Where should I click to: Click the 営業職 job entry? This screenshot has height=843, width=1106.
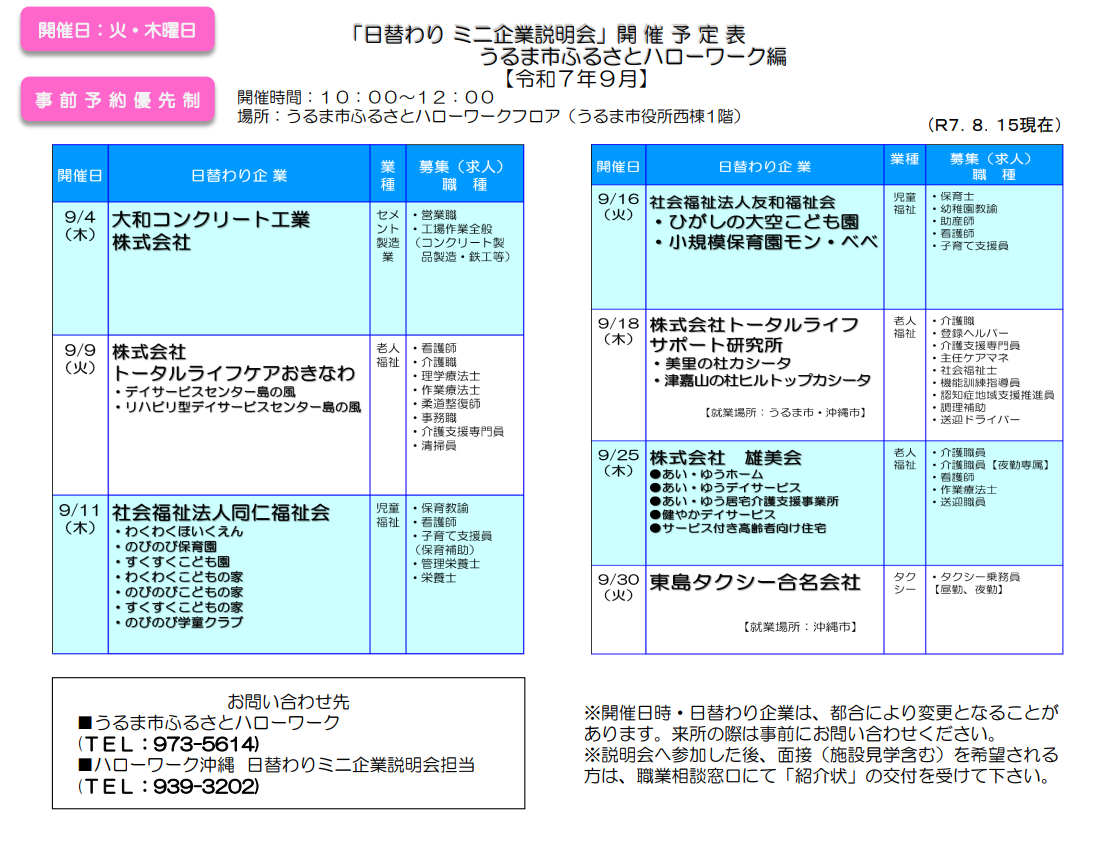coord(434,214)
